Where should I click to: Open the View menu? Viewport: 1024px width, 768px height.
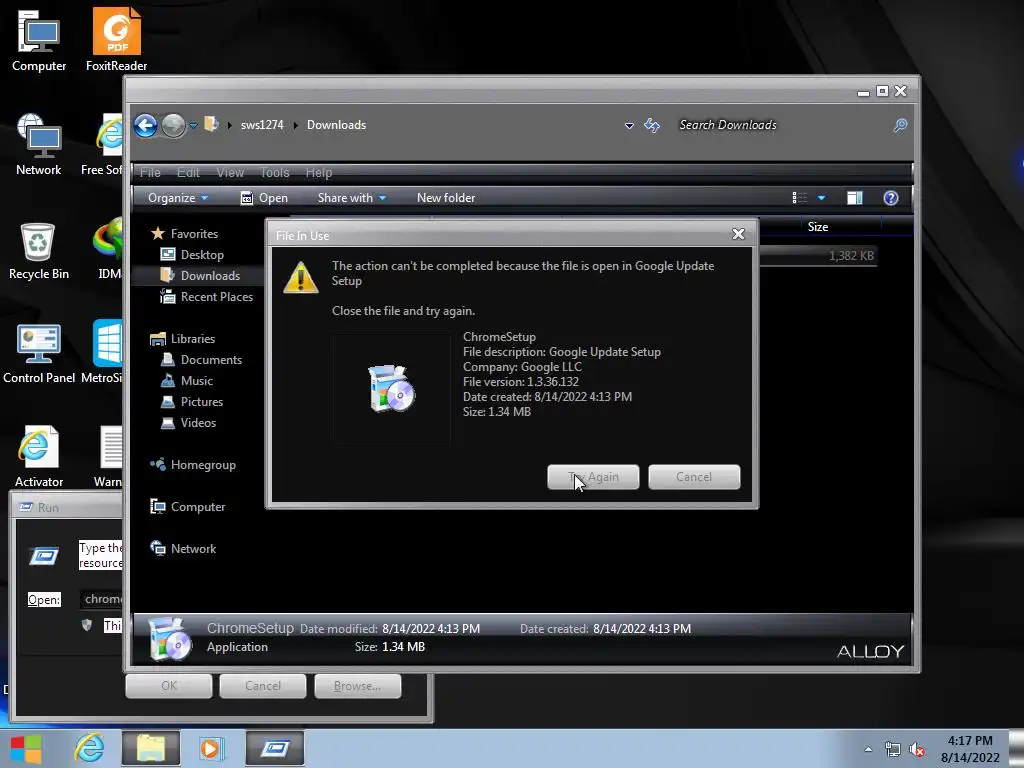point(230,173)
